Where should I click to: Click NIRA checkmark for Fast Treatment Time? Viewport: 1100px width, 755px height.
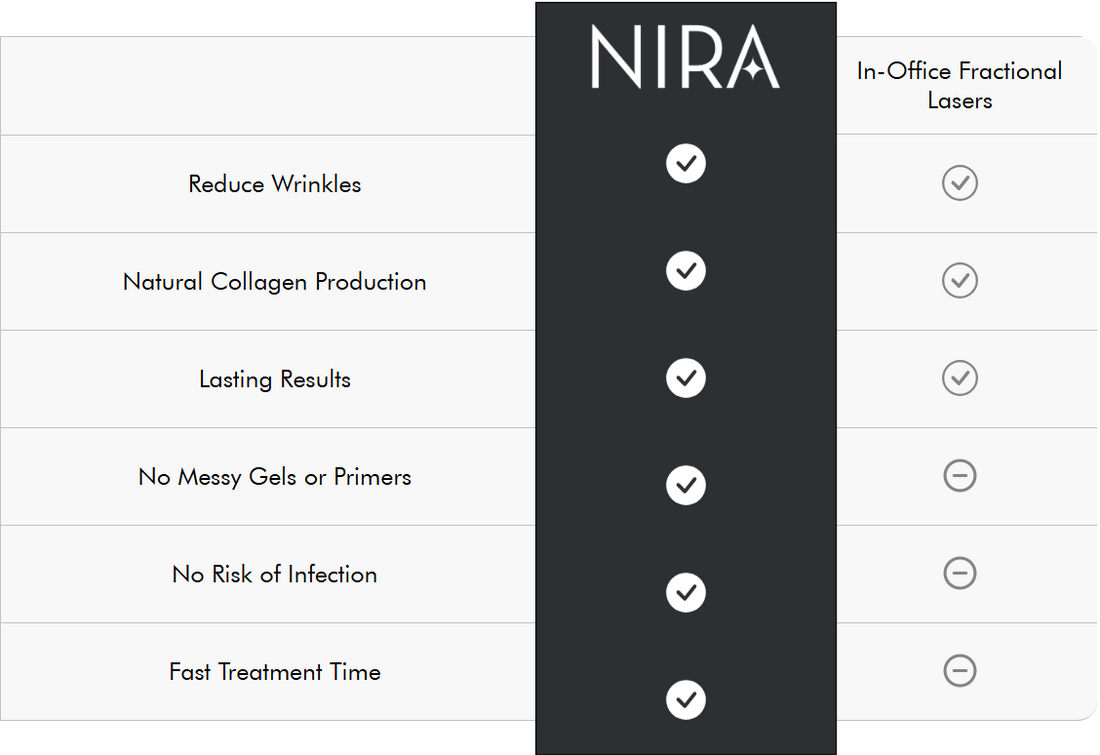coord(686,699)
